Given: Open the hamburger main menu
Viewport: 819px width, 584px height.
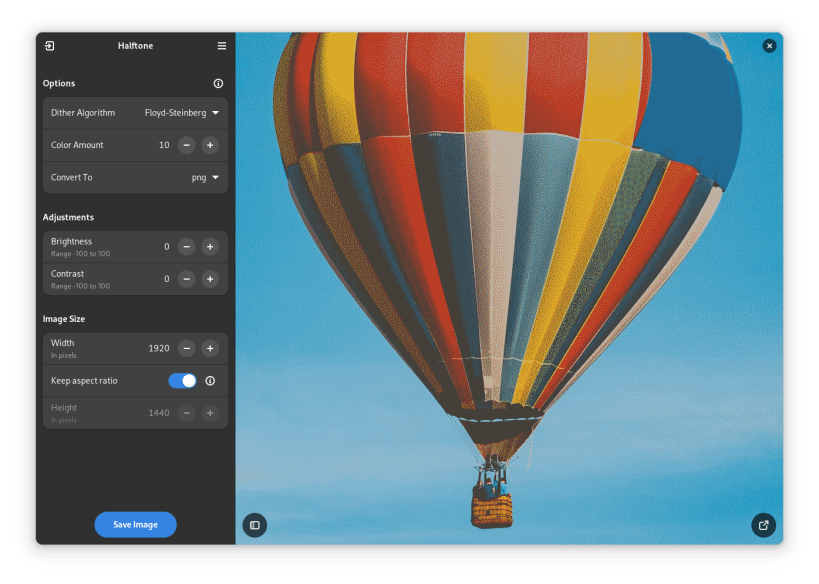Looking at the screenshot, I should (x=222, y=46).
